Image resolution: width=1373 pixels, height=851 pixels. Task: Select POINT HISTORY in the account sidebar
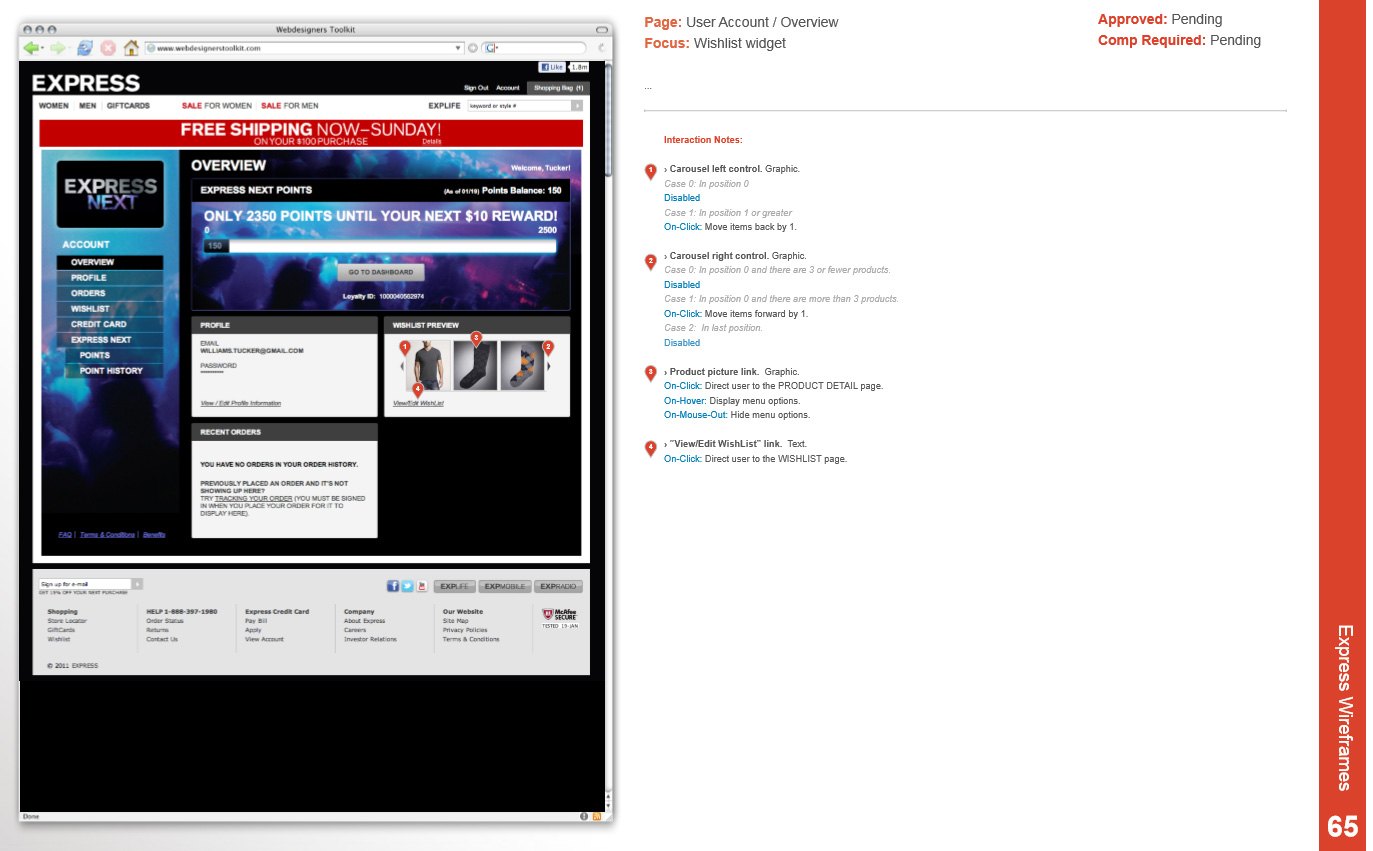coord(114,371)
